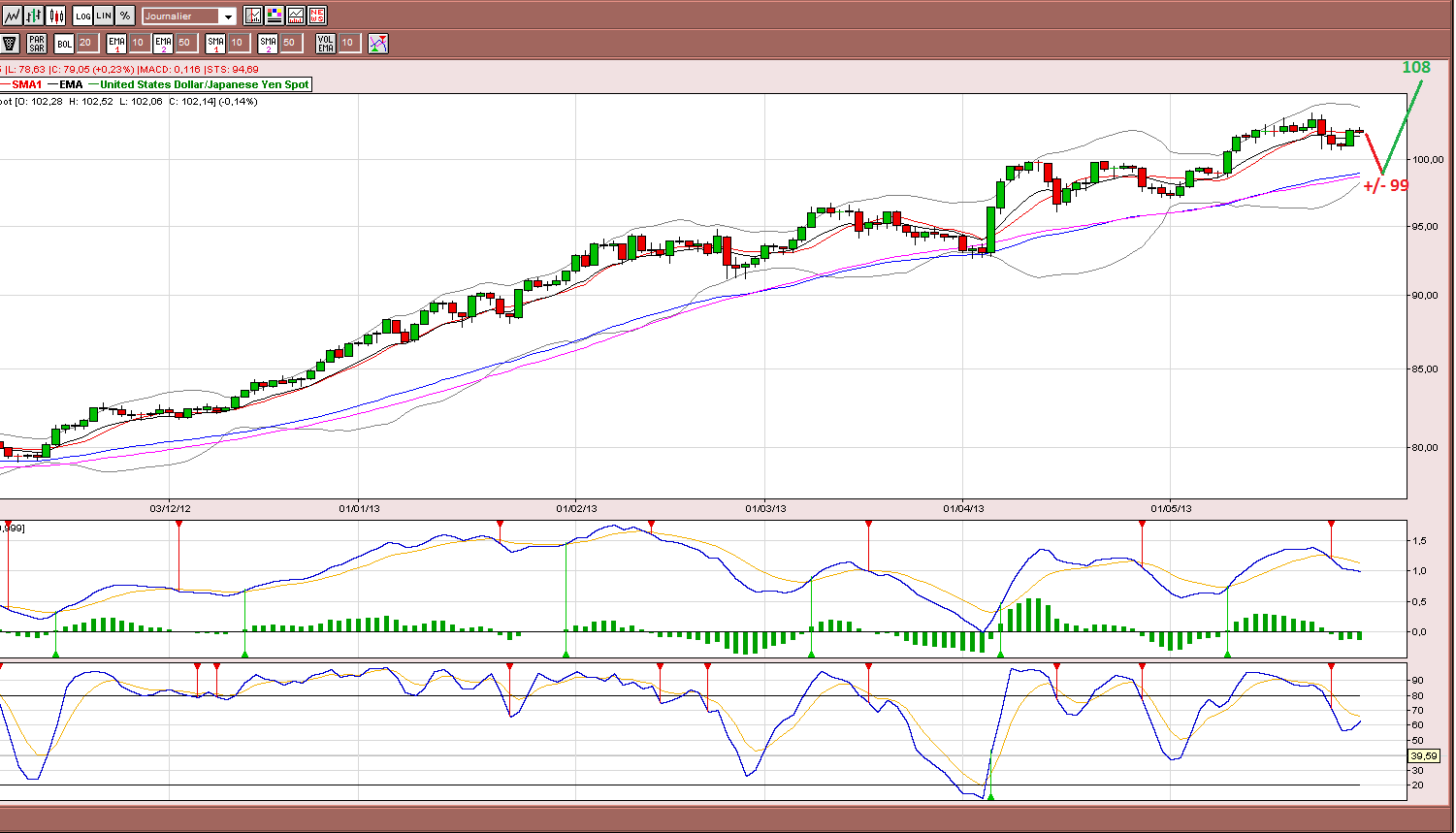Toggle the EMA 1 indicator

pos(116,43)
